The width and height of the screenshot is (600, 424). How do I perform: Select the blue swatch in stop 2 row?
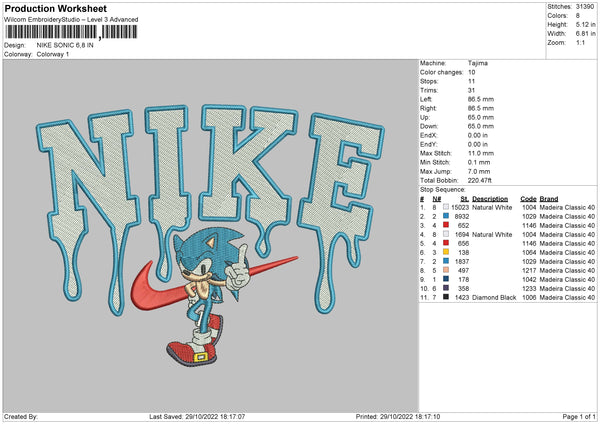pyautogui.click(x=446, y=216)
